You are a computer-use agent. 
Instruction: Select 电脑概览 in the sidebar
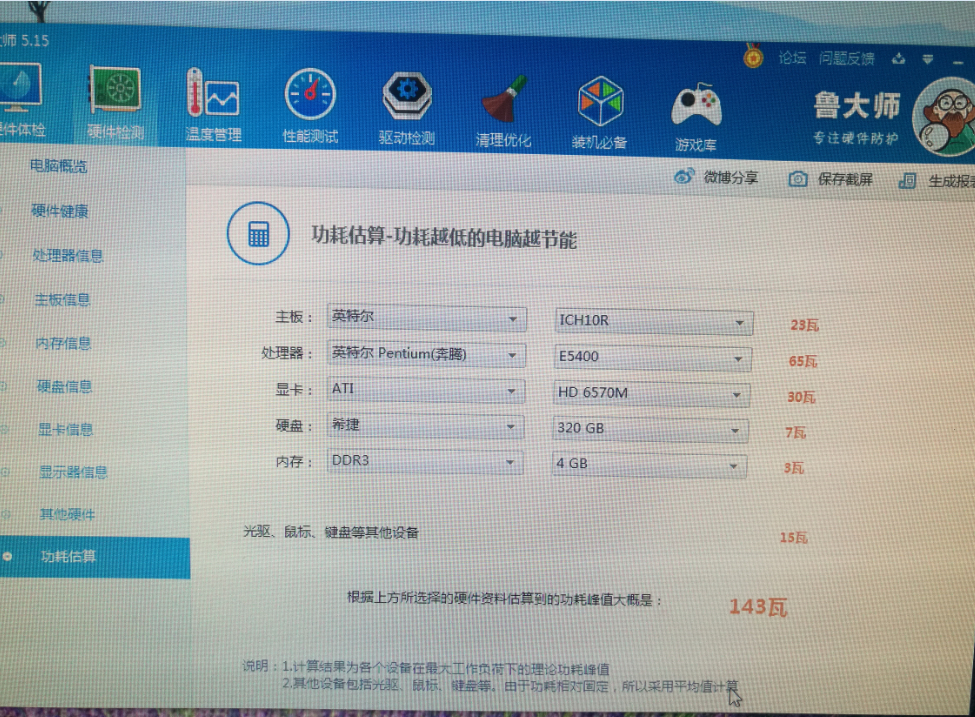tap(58, 166)
